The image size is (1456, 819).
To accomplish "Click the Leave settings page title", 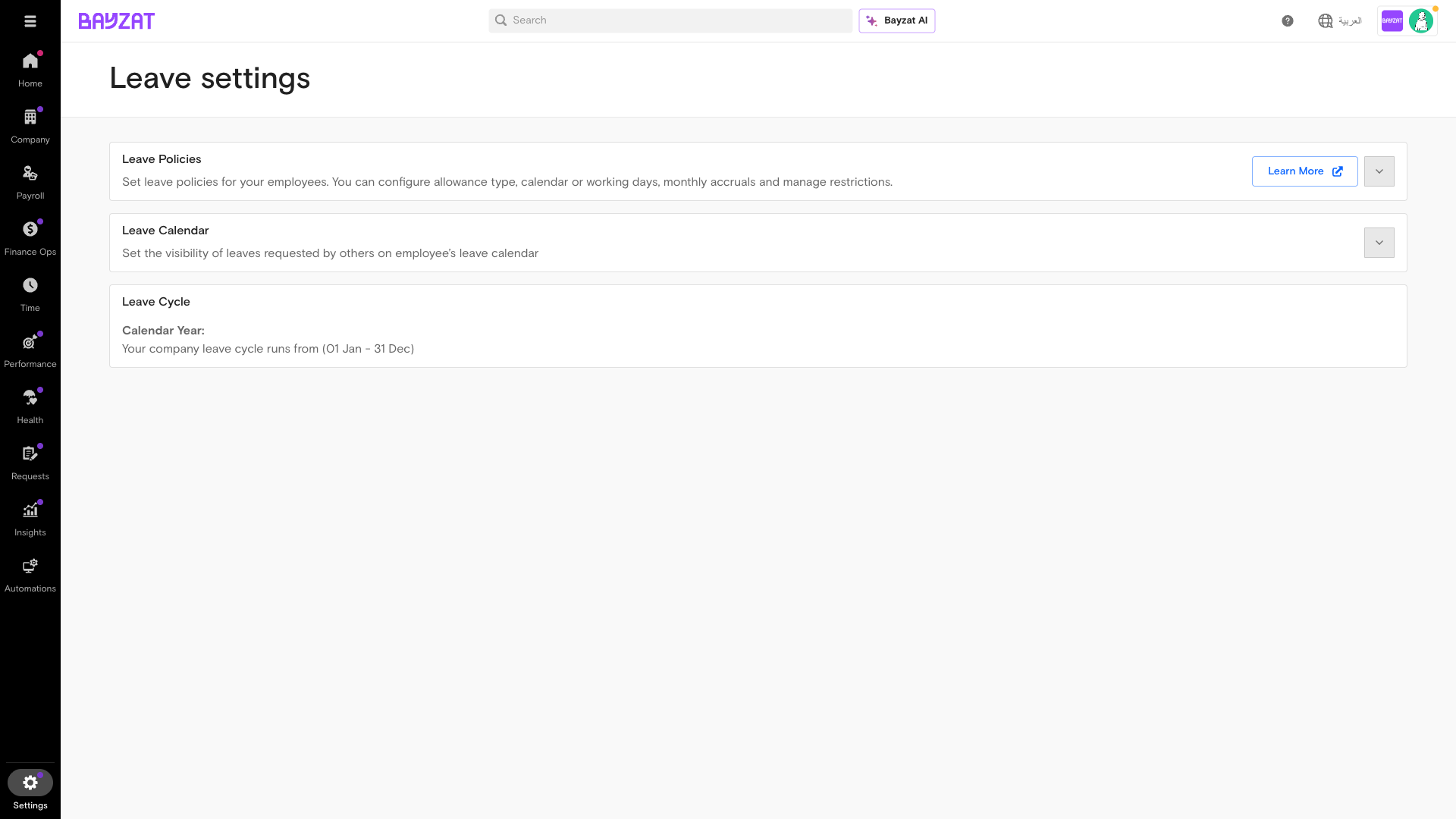I will [x=210, y=78].
